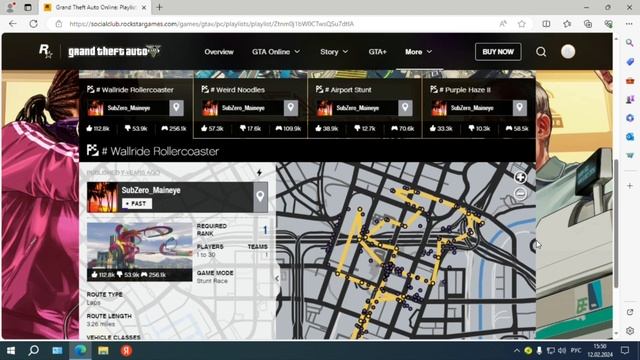Screen dimensions: 640x360
Task: Open Edge sidebar Outlook icon
Action: (630, 136)
